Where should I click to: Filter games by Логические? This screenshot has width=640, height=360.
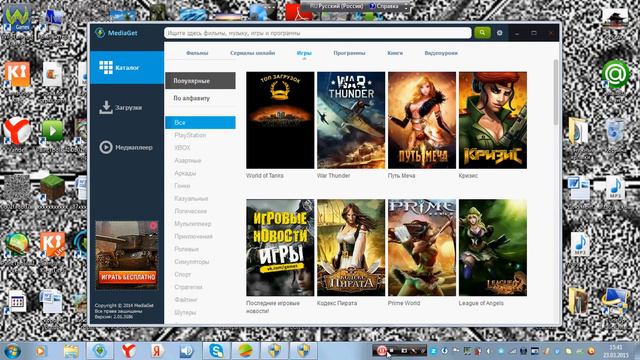(x=191, y=211)
